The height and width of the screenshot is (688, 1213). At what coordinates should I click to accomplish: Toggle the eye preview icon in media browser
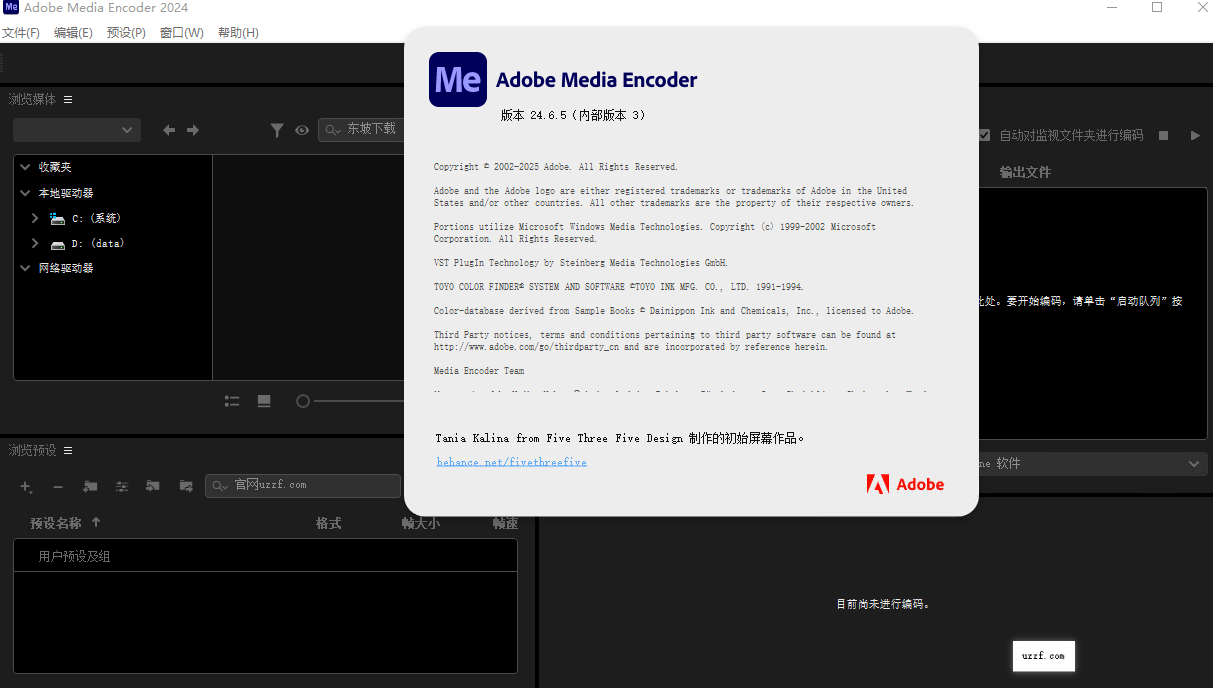[301, 129]
